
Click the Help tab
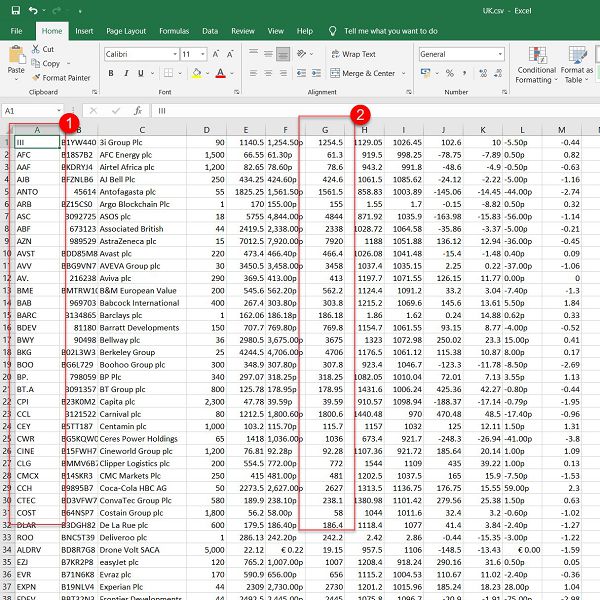point(305,31)
